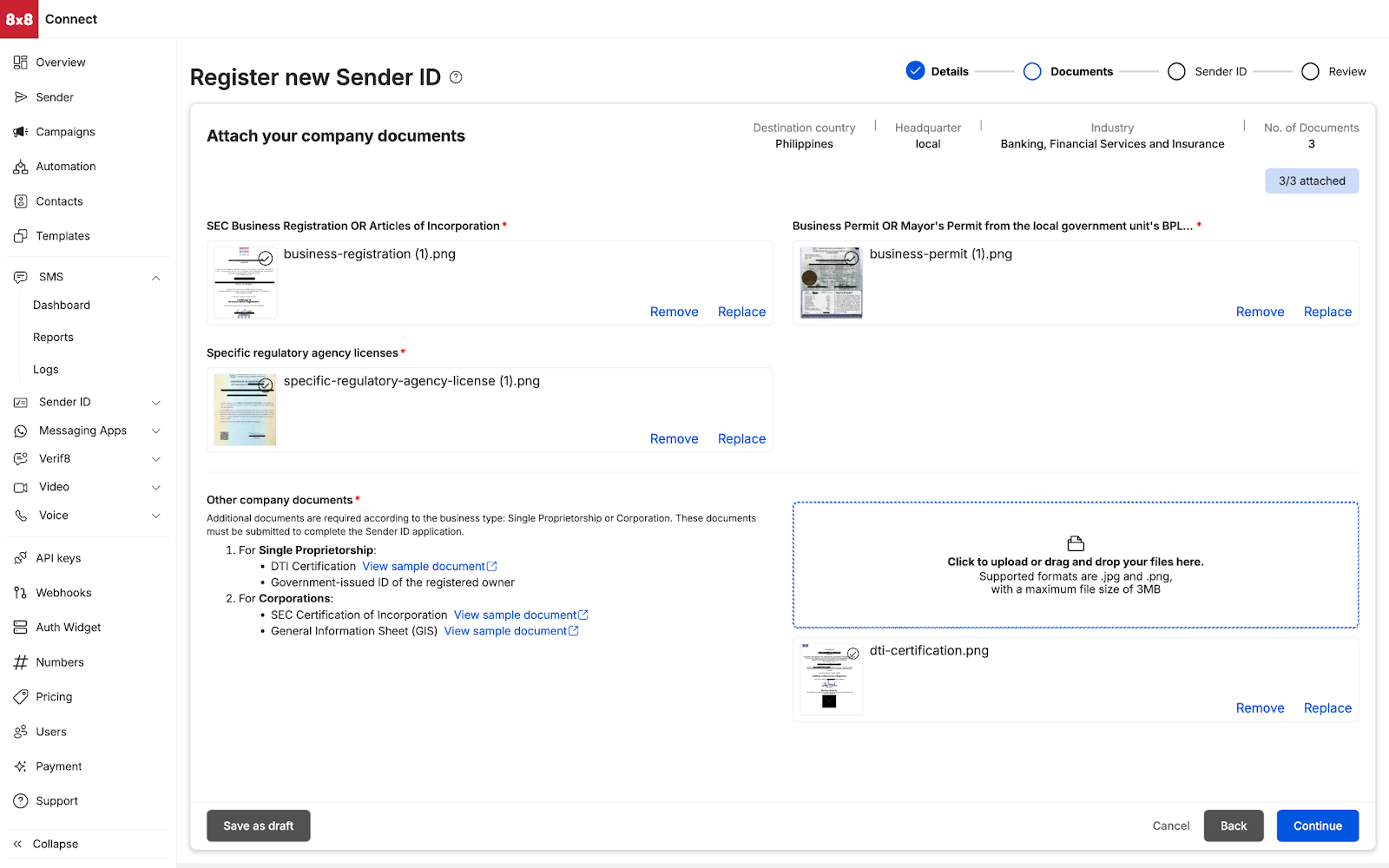Select the Webhooks icon in sidebar
1389x868 pixels.
pyautogui.click(x=21, y=593)
